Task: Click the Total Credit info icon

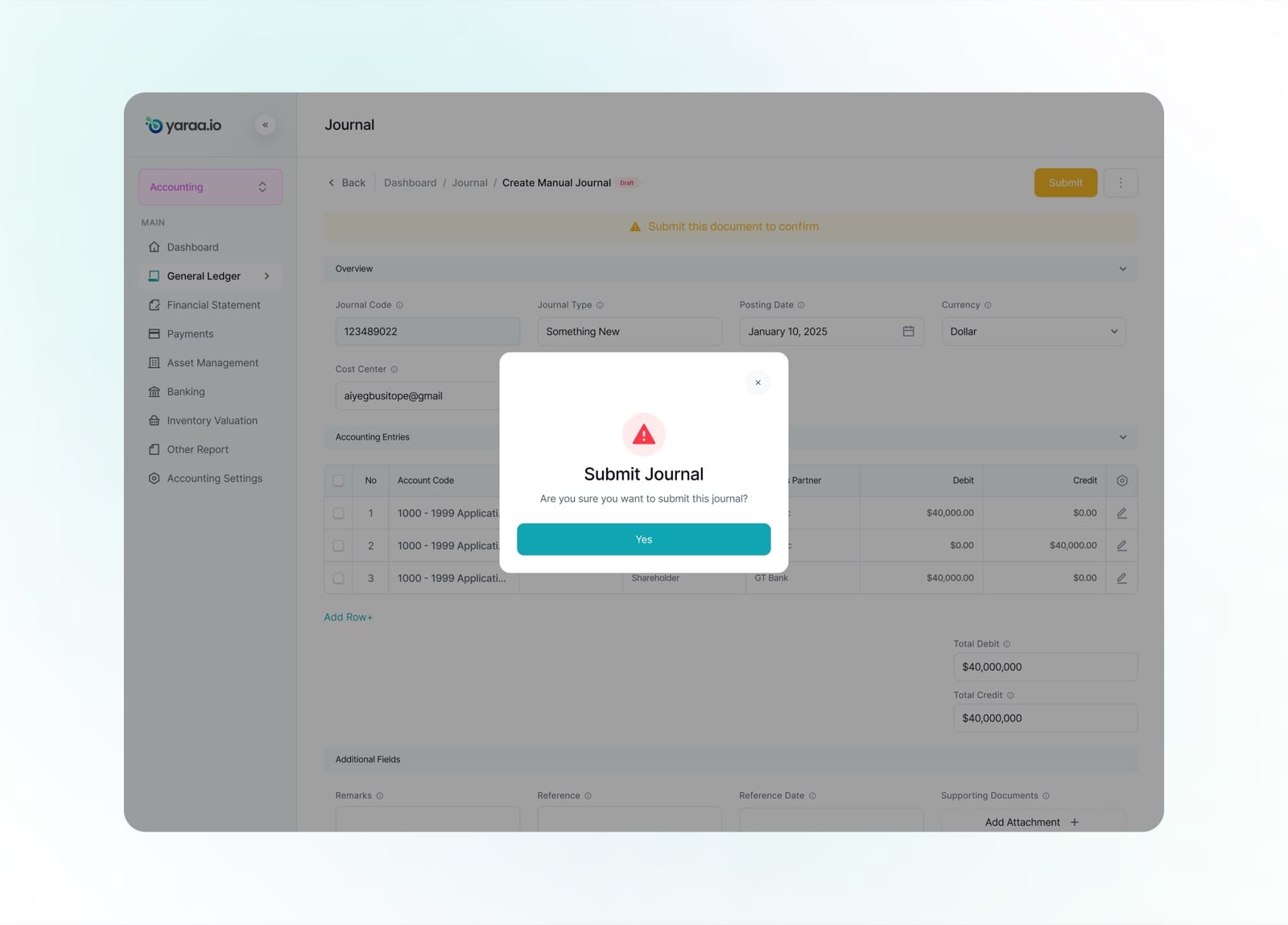Action: [1010, 696]
